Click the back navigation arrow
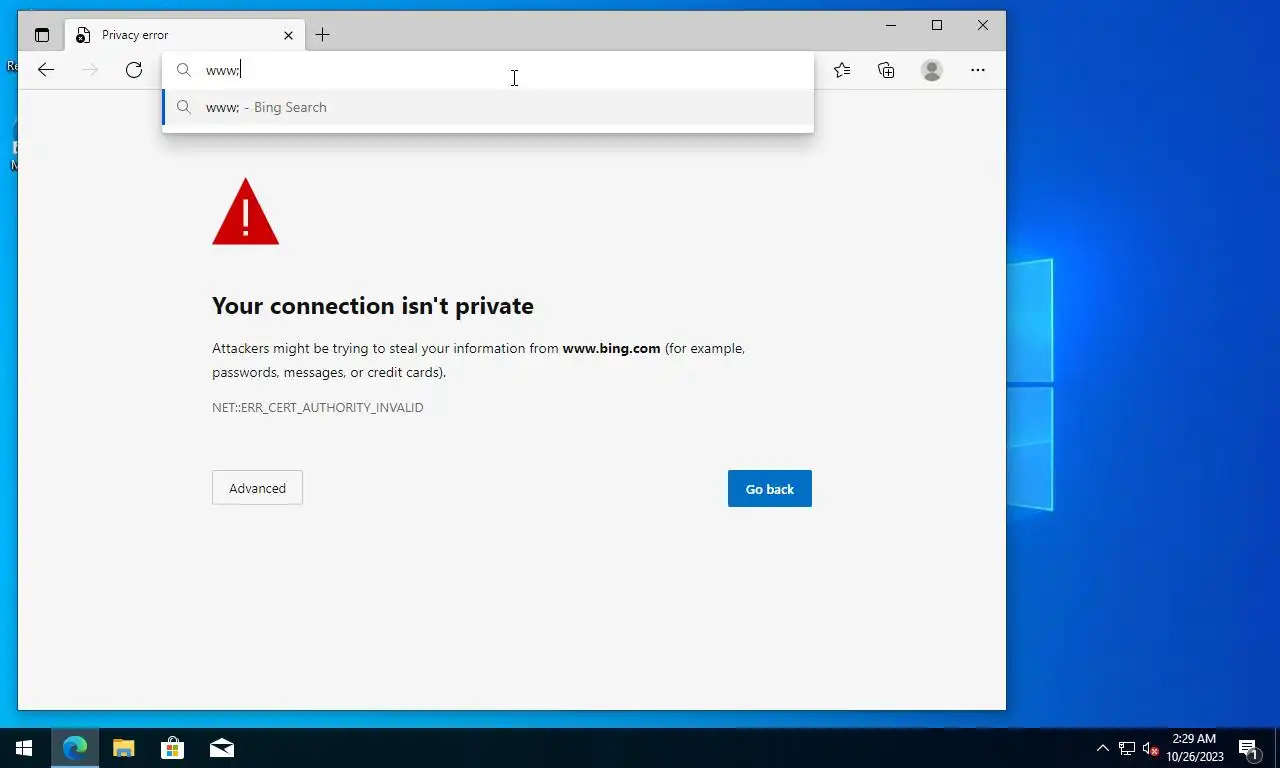 click(x=46, y=70)
